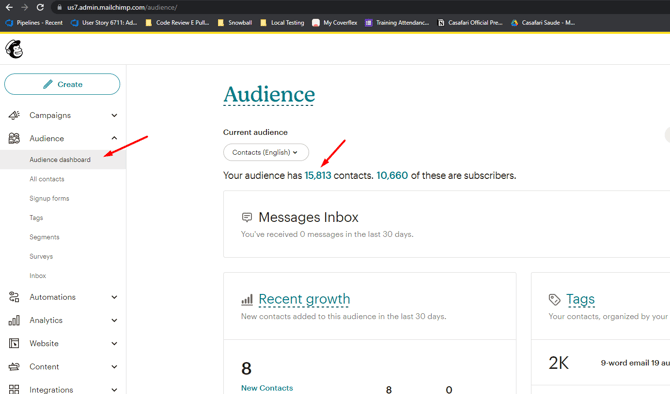670x394 pixels.
Task: Click the 10,660 subscribers link
Action: coord(392,176)
